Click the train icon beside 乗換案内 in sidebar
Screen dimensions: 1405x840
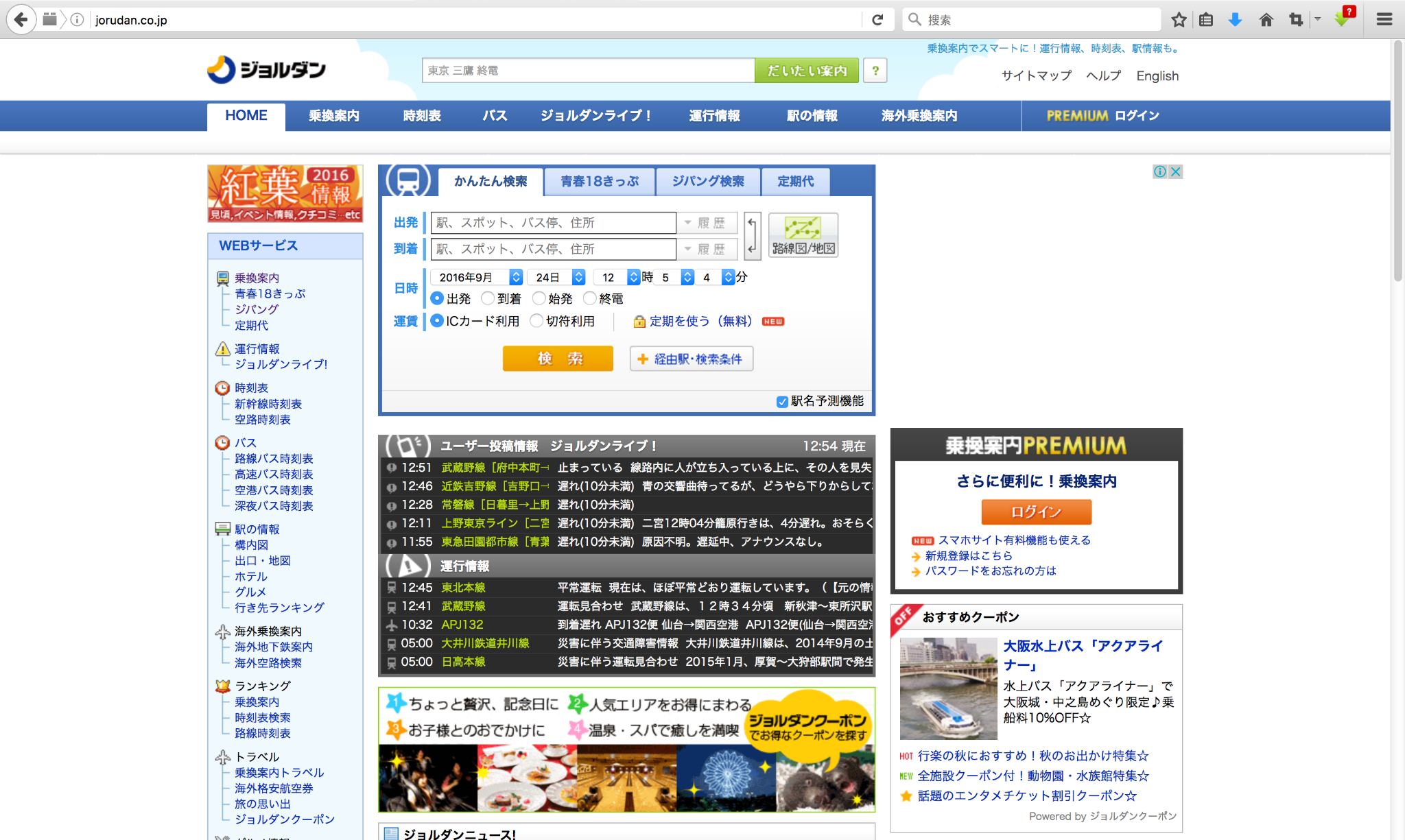click(x=223, y=278)
